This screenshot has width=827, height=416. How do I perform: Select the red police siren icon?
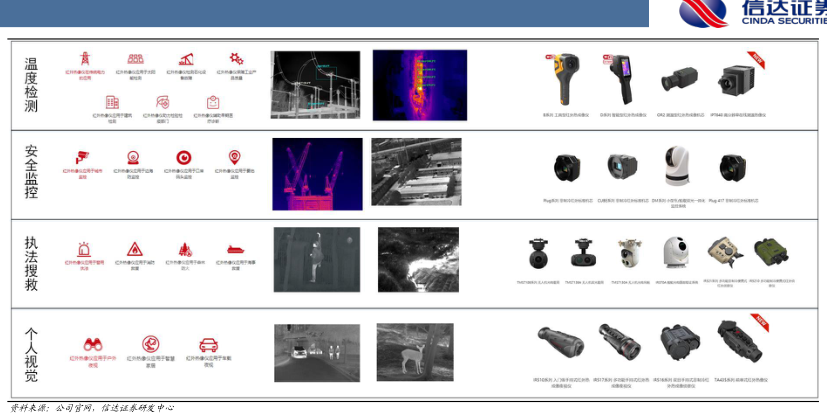coord(84,249)
